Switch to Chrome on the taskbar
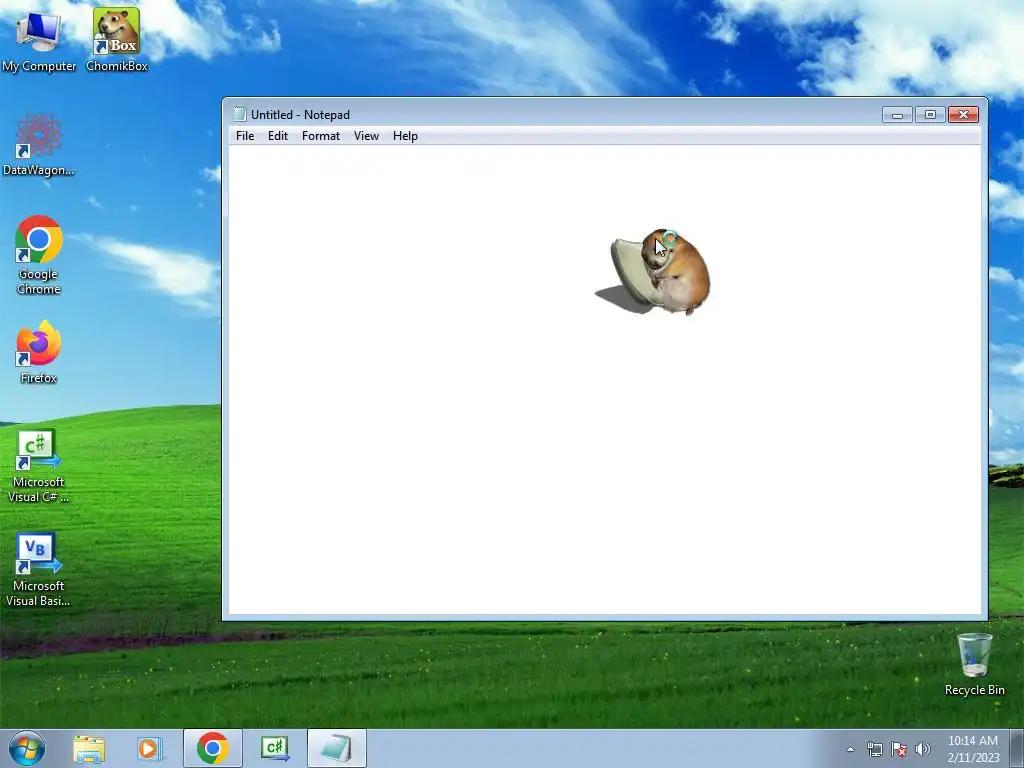Viewport: 1024px width, 768px height. 212,748
